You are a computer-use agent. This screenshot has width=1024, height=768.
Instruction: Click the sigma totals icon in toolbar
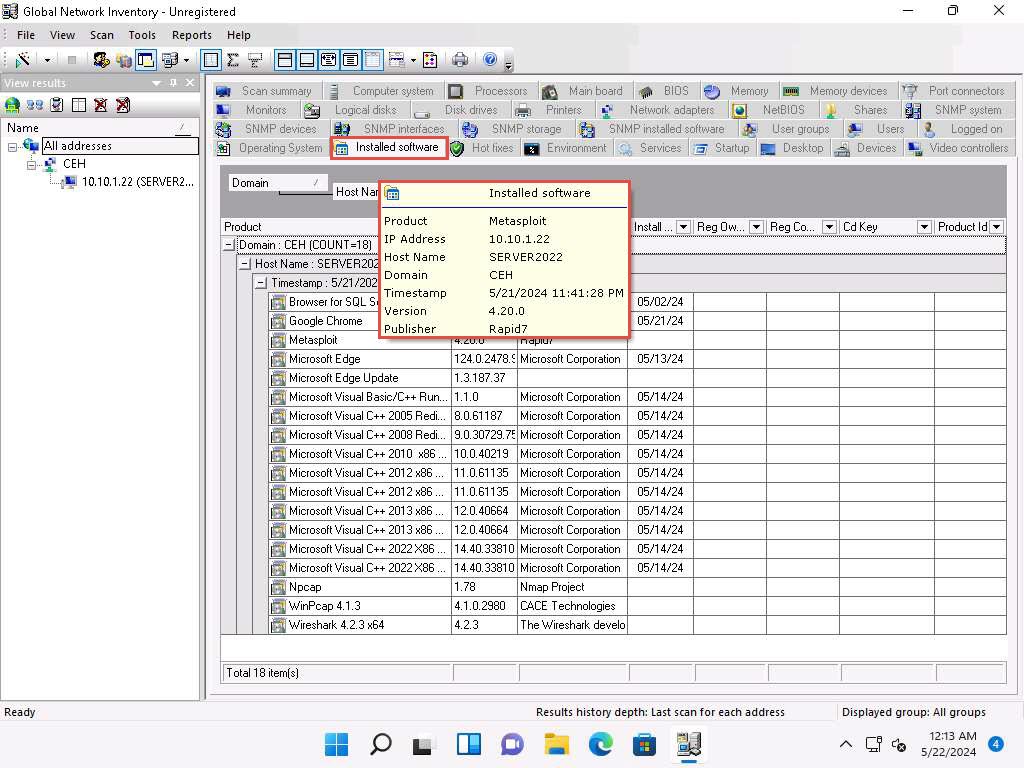pos(232,60)
